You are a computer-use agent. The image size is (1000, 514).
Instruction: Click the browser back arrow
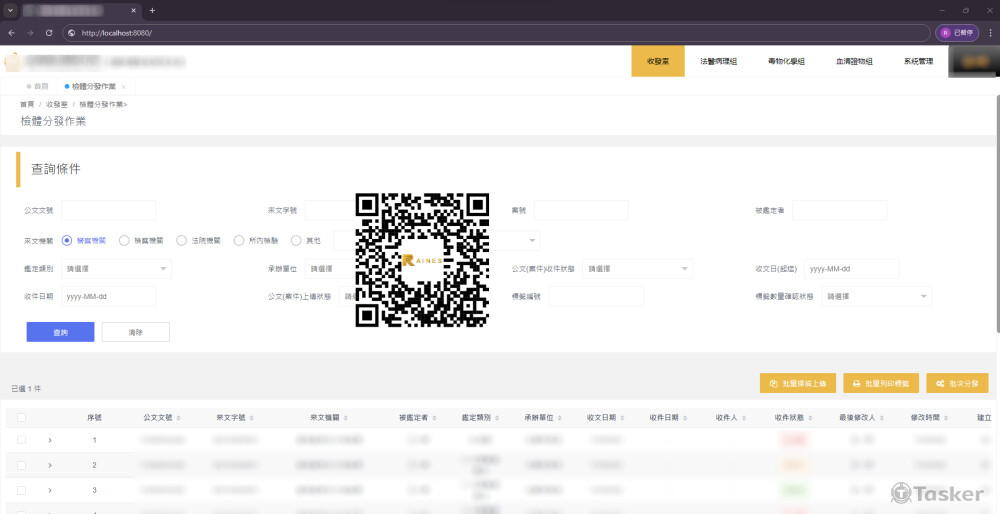[x=11, y=33]
